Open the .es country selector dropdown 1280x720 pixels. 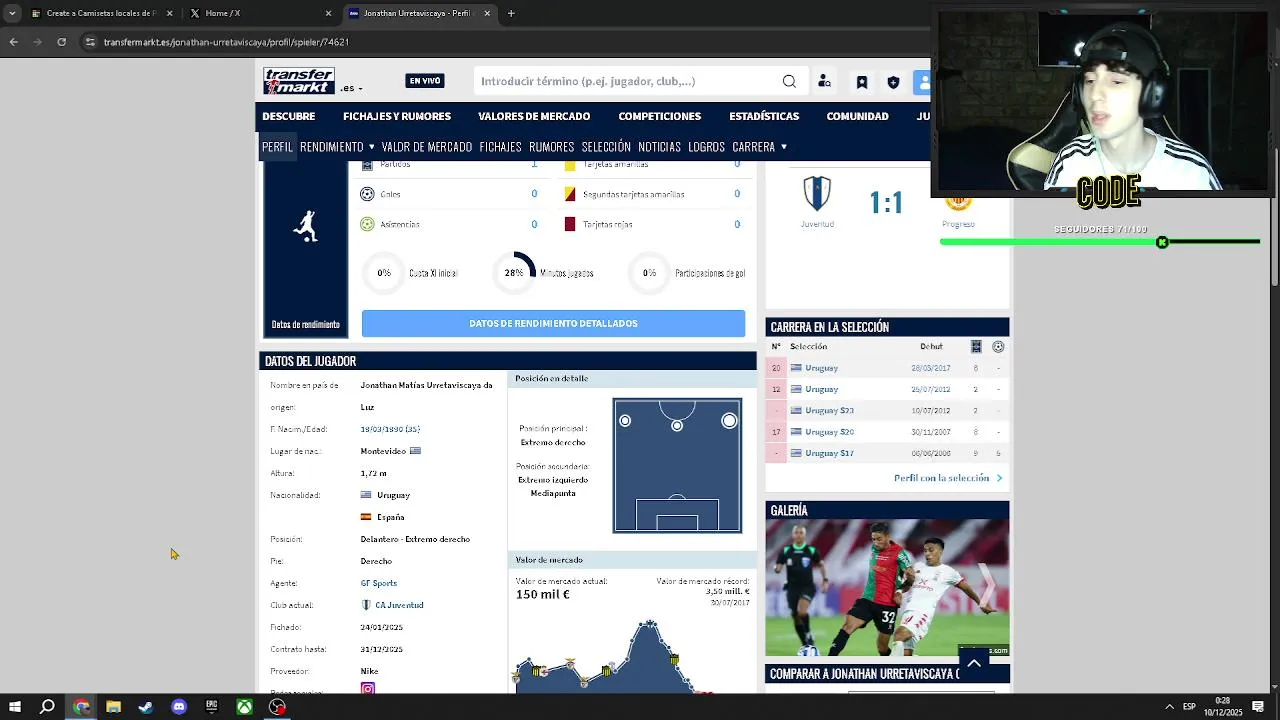pyautogui.click(x=351, y=88)
